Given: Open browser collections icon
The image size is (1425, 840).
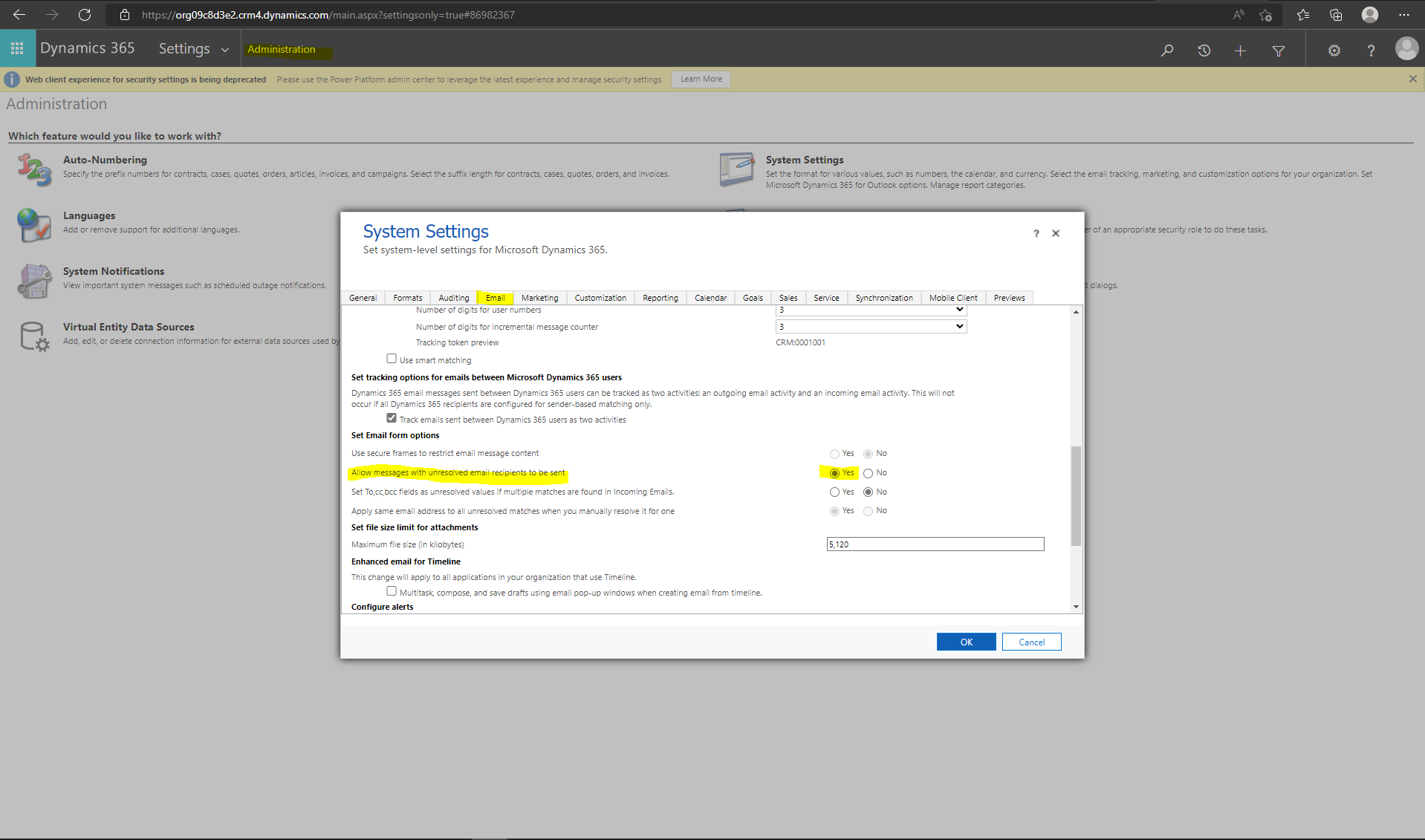Looking at the screenshot, I should click(x=1336, y=14).
